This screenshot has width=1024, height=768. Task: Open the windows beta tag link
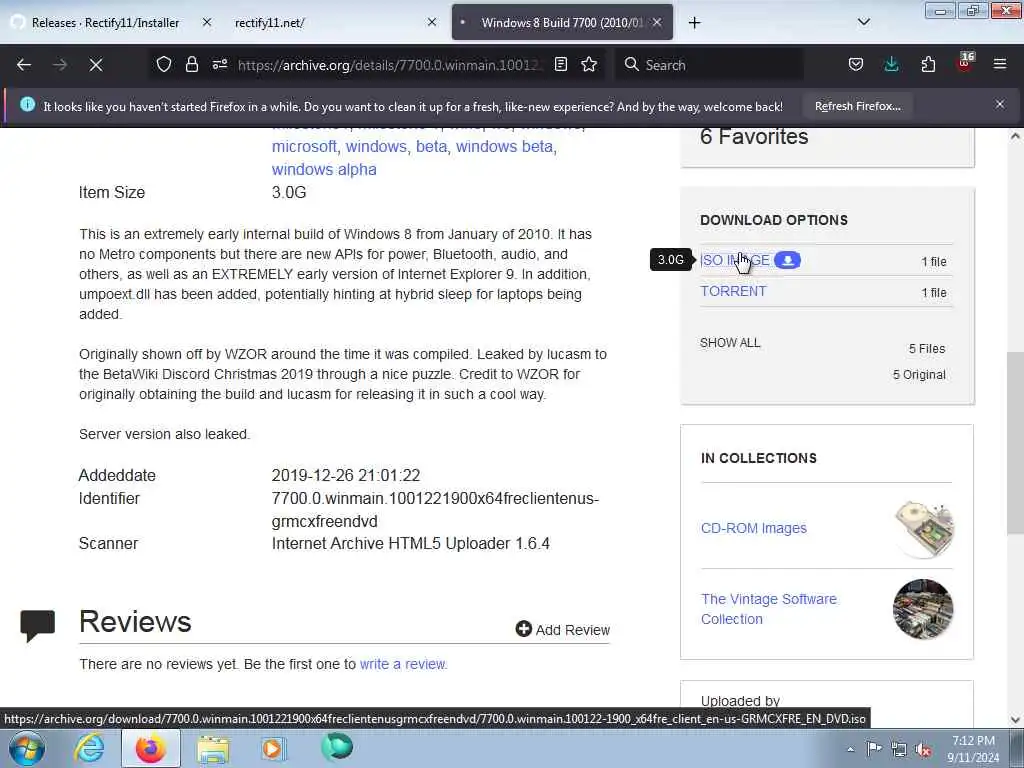click(504, 146)
